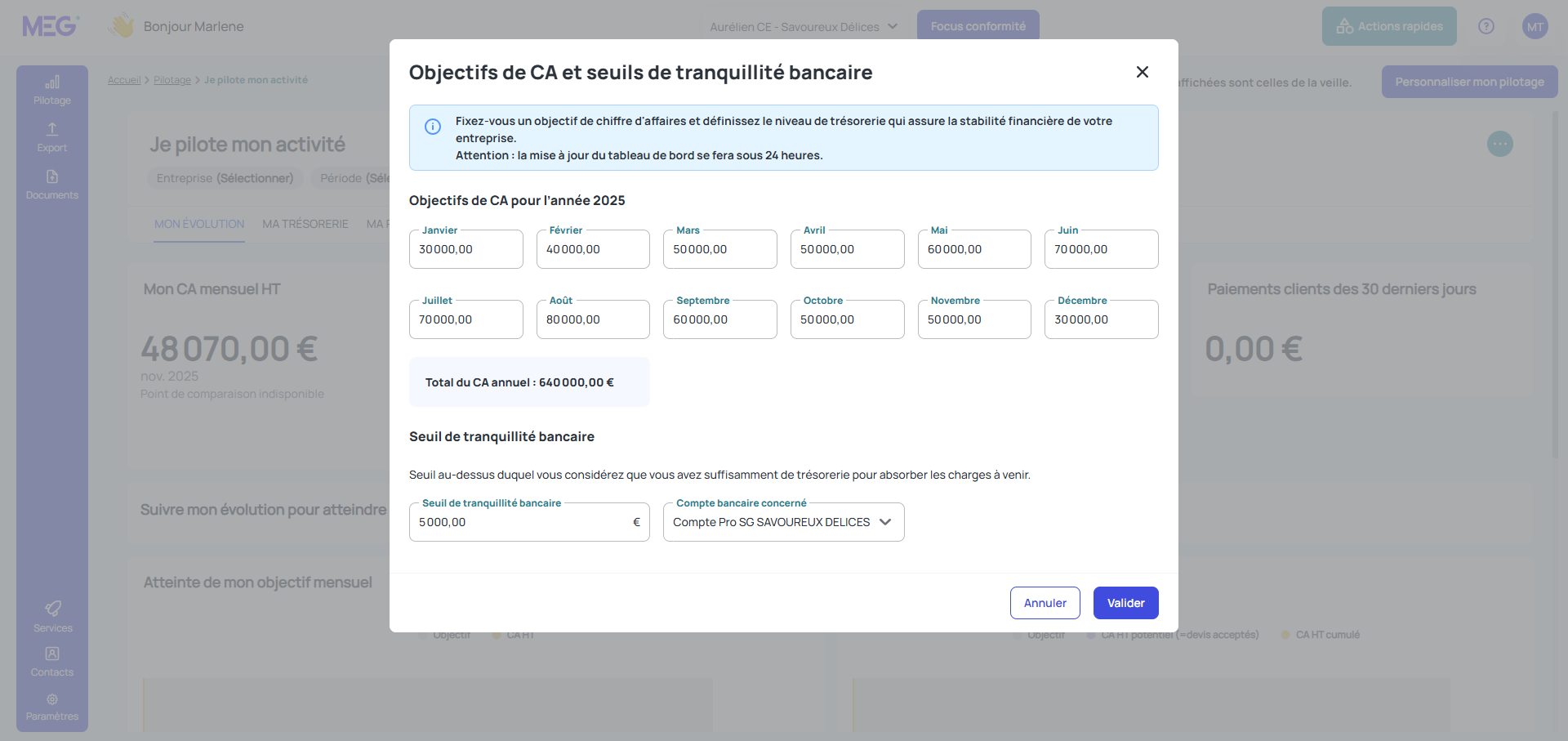Viewport: 1568px width, 741px height.
Task: Click the 'Bonjour Marlene' greeting
Action: [194, 26]
